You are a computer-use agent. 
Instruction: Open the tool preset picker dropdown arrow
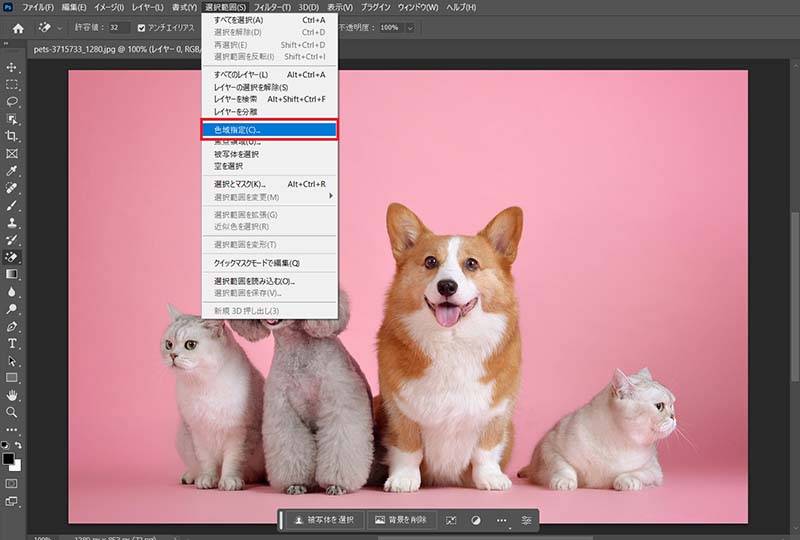[x=60, y=28]
